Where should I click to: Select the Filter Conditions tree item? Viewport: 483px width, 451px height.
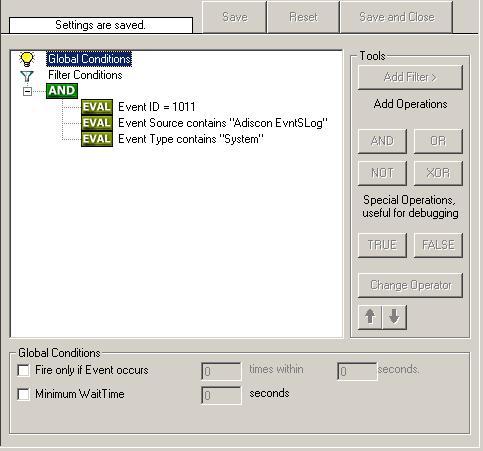pyautogui.click(x=85, y=75)
